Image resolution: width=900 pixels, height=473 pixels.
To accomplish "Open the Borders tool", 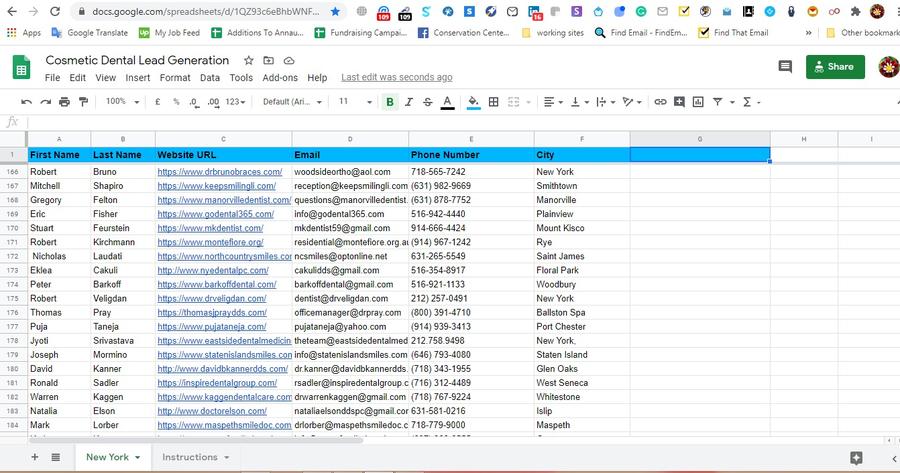I will [494, 102].
